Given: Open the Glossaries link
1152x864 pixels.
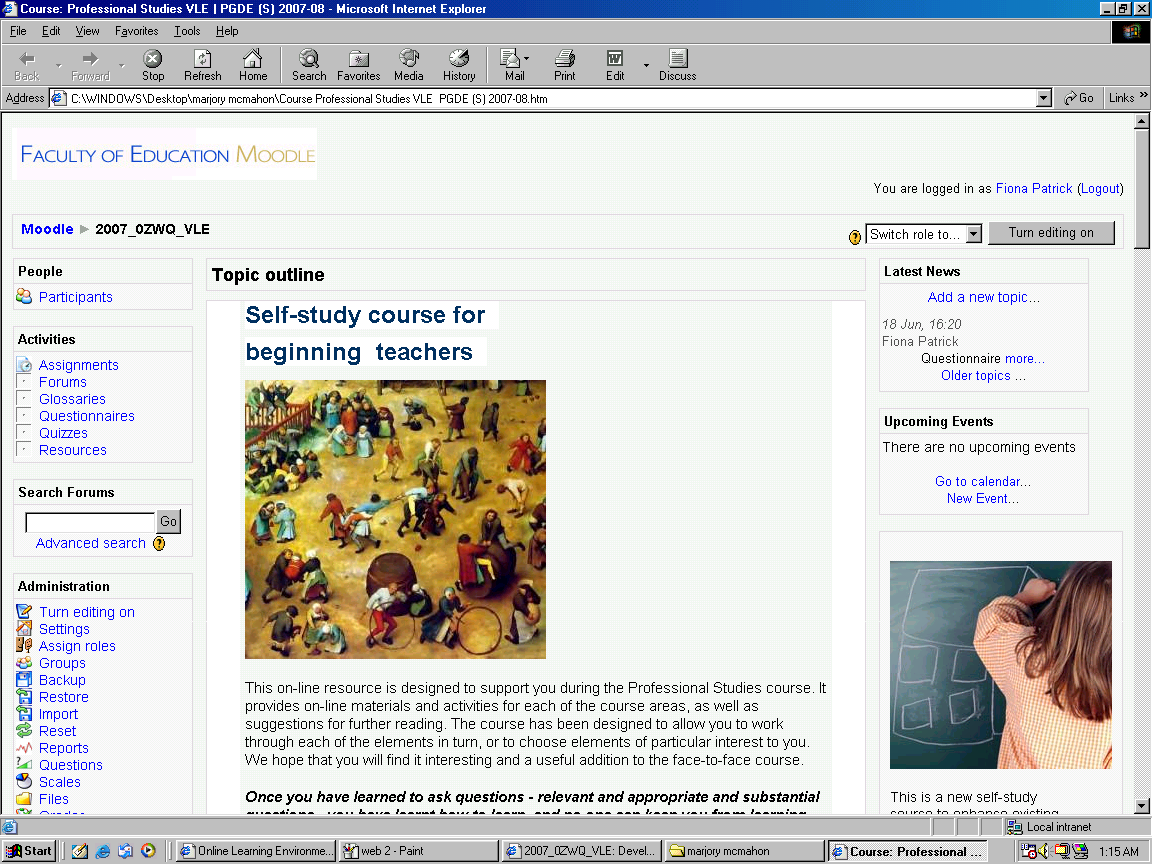Looking at the screenshot, I should [72, 399].
